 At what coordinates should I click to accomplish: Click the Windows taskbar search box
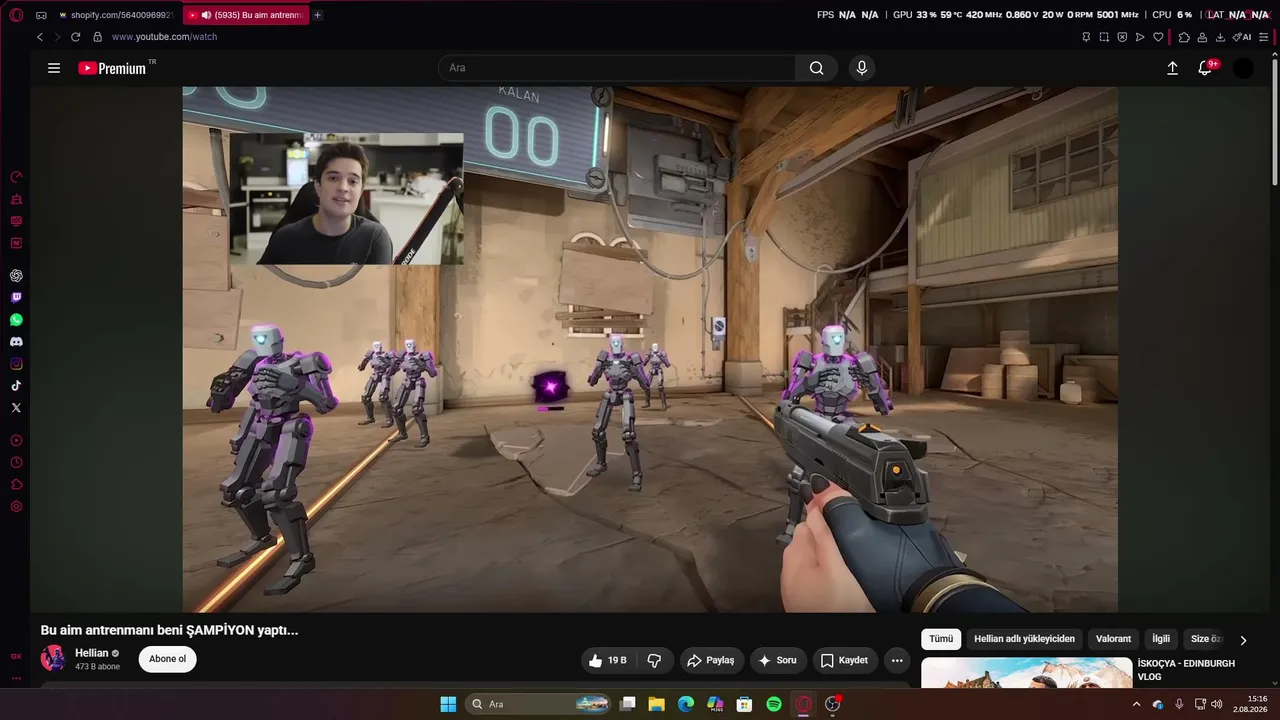pyautogui.click(x=538, y=704)
